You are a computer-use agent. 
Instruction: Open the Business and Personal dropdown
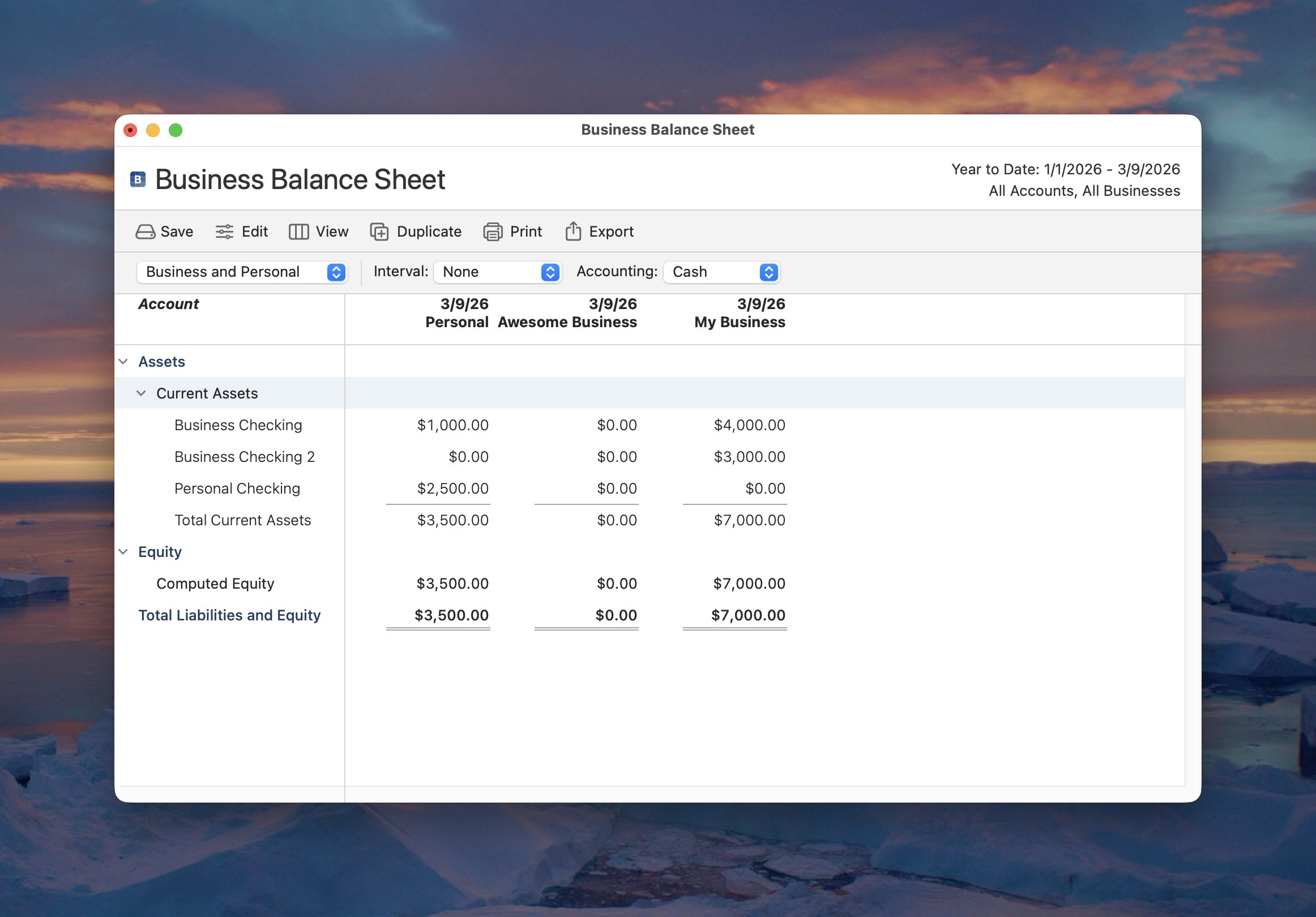(x=242, y=272)
